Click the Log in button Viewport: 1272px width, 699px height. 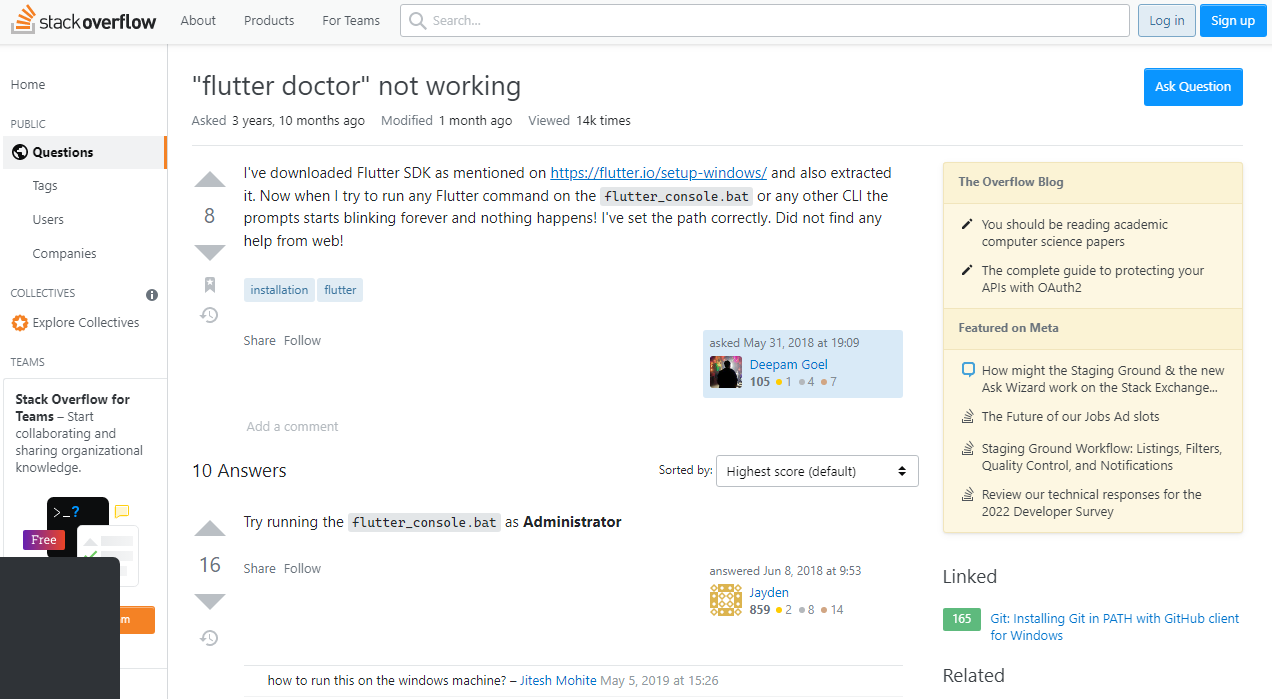coord(1167,20)
